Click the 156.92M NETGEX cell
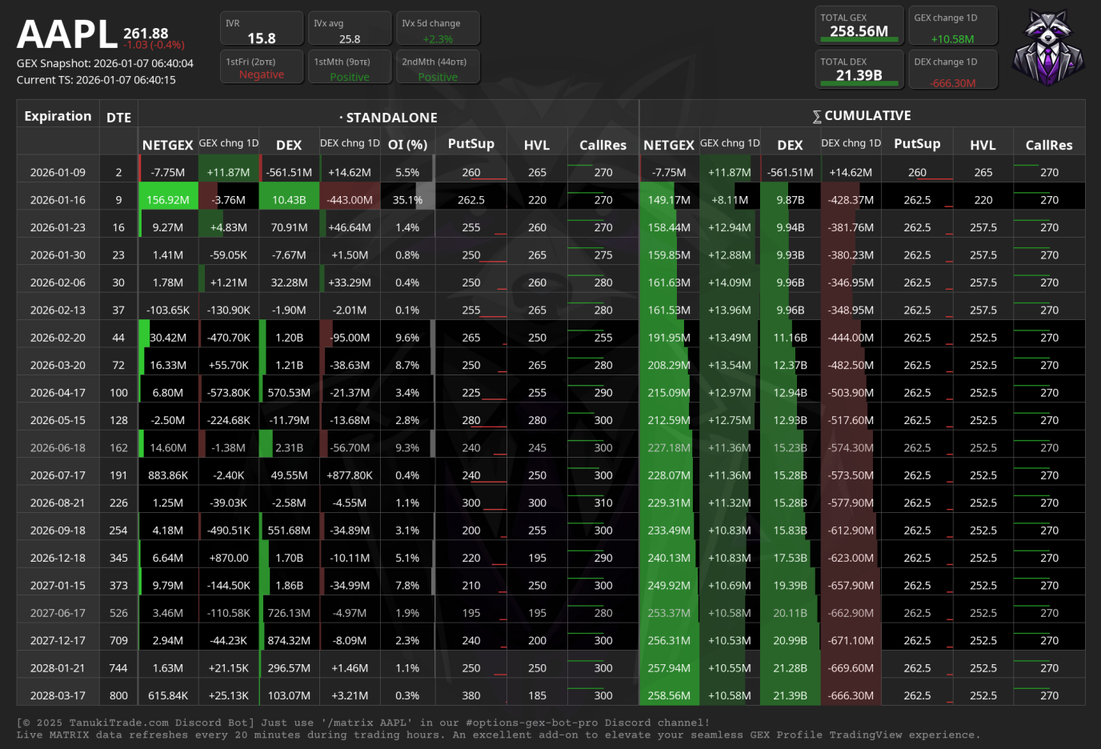Screen dimensions: 1101x749 [x=168, y=199]
